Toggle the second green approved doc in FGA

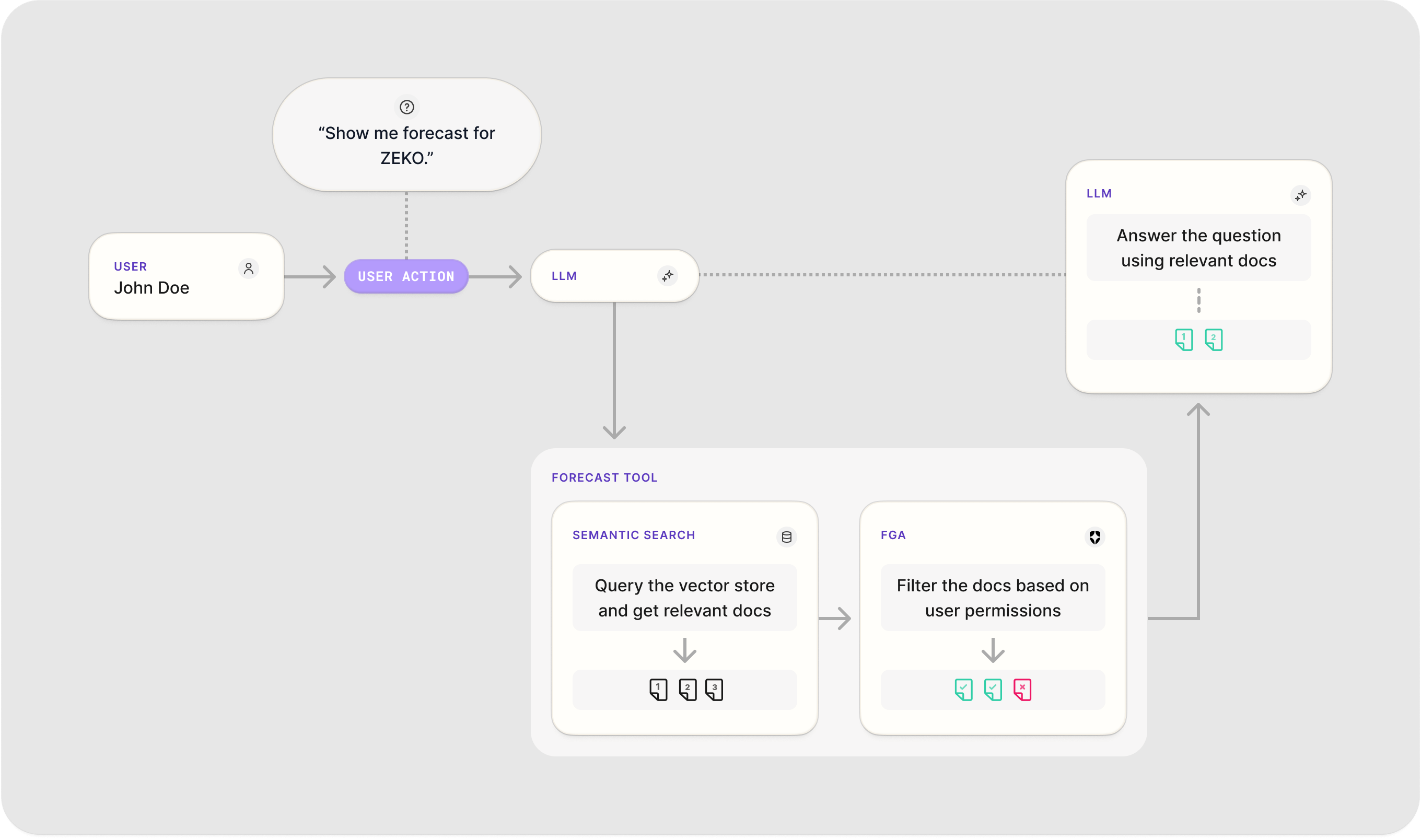[993, 690]
